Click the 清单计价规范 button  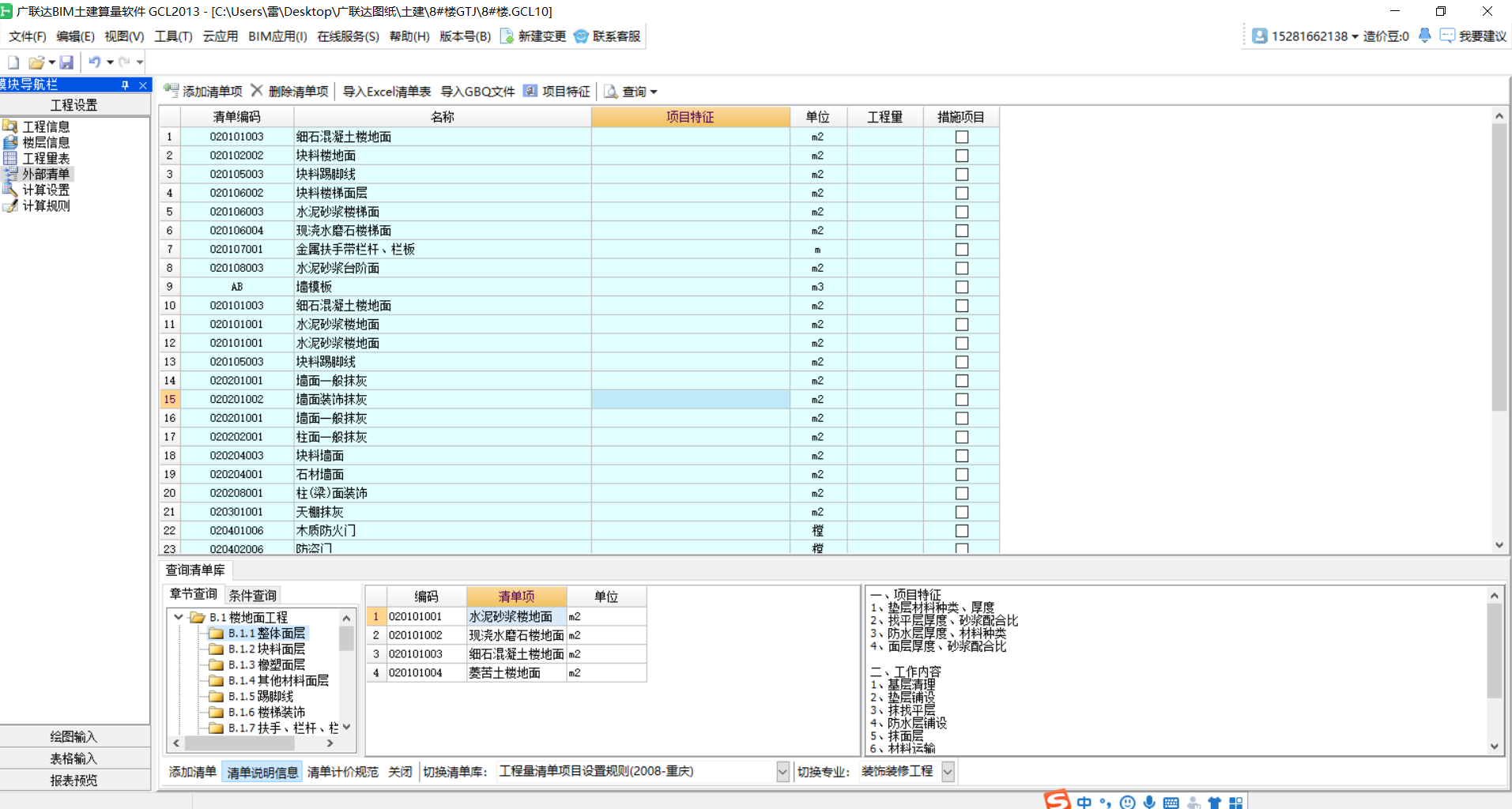coord(342,772)
